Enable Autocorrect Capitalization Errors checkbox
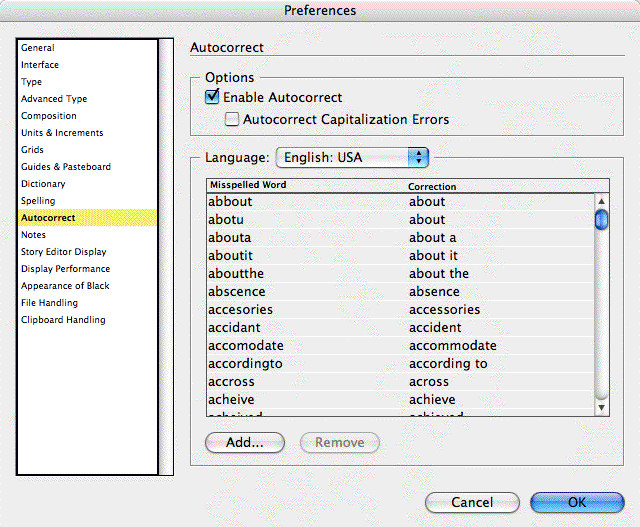Viewport: 640px width, 527px height. (x=232, y=119)
